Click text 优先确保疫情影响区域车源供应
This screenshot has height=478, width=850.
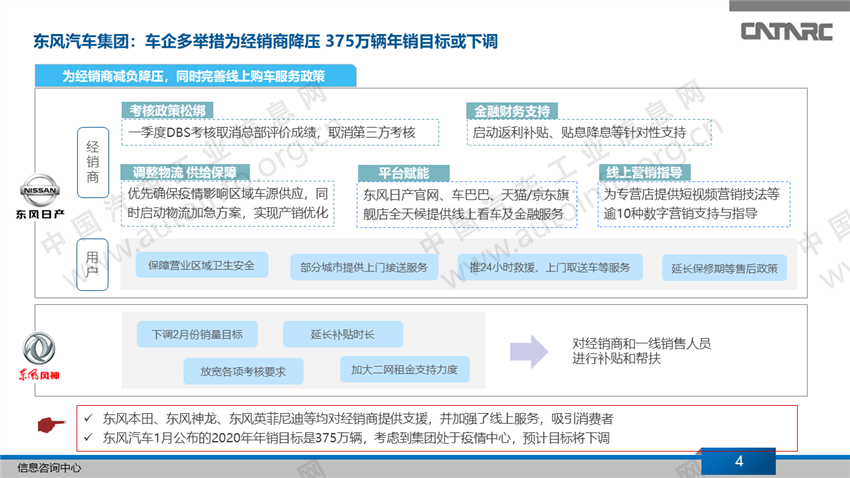(228, 203)
